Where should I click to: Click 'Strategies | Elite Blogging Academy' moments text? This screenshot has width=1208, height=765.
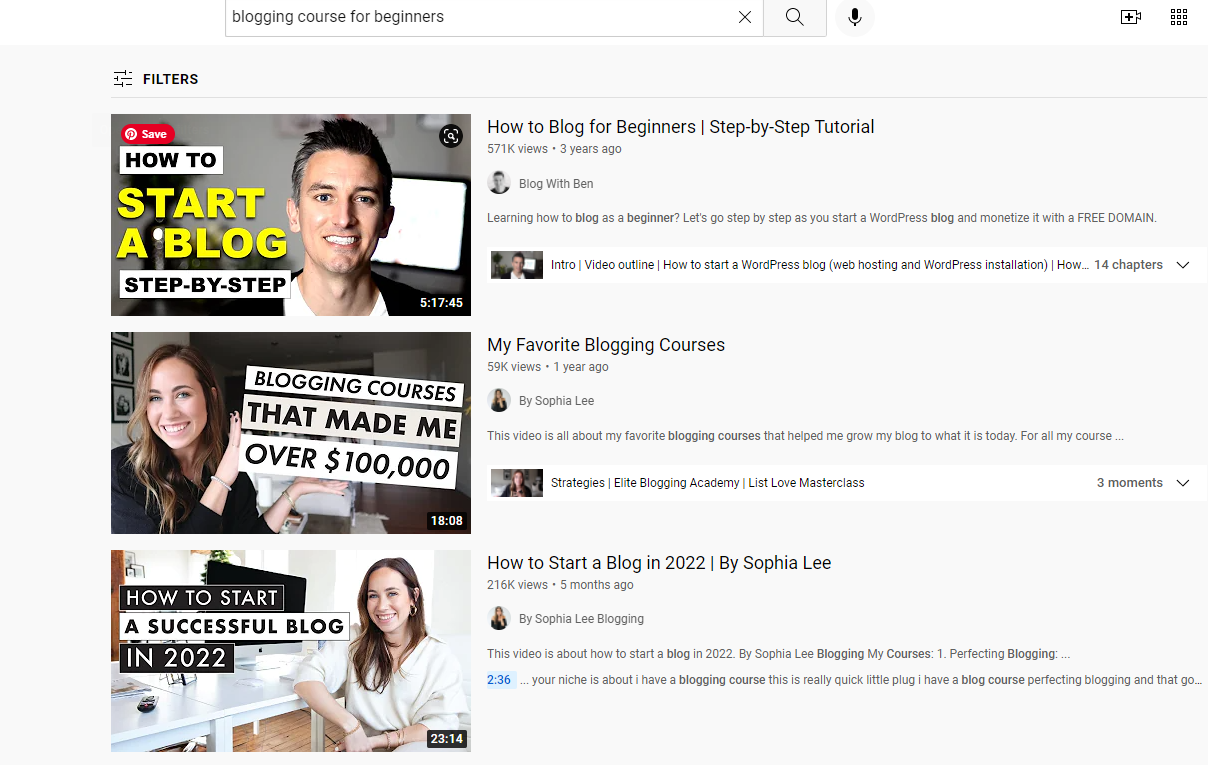point(708,483)
